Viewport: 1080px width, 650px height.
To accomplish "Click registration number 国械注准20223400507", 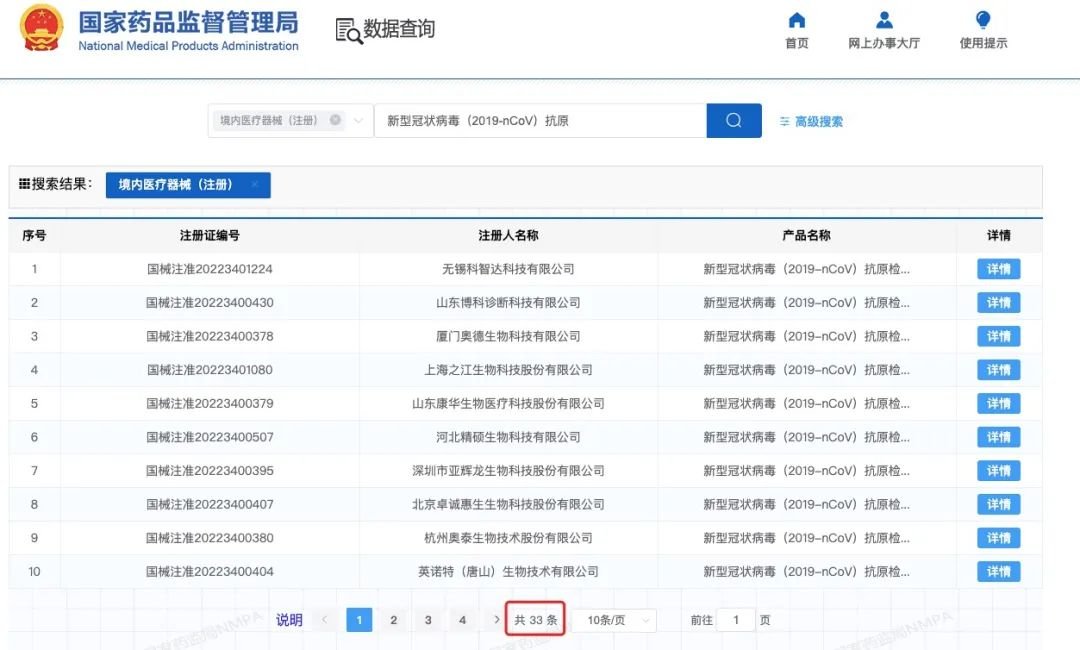I will pos(209,437).
